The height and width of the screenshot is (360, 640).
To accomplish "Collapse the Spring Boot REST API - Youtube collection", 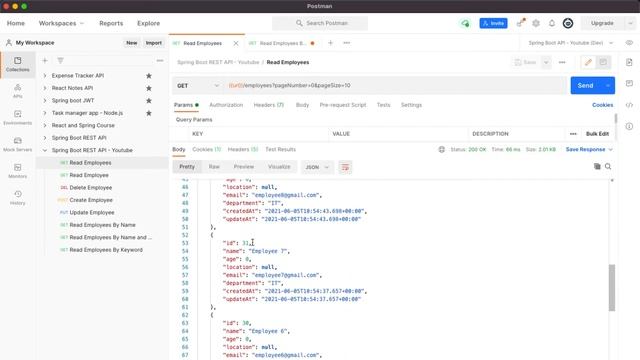I will 44,150.
